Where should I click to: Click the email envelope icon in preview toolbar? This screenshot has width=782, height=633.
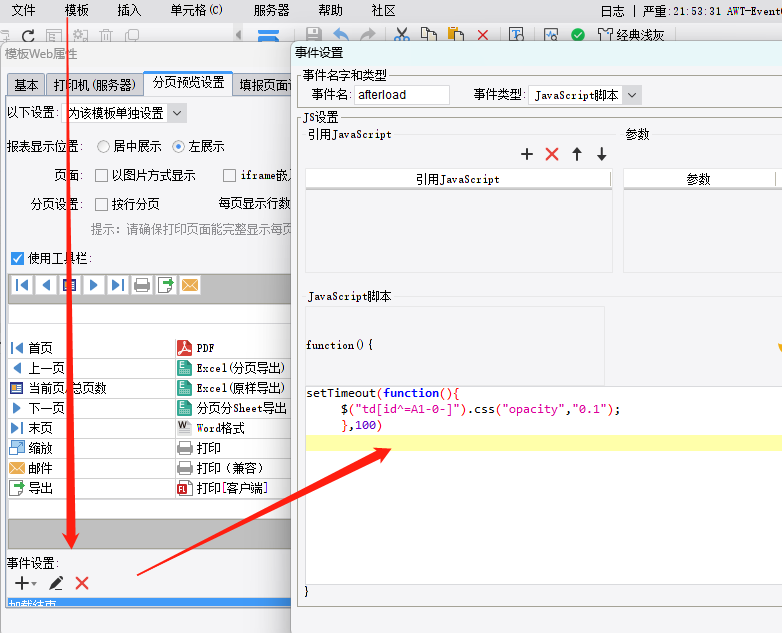point(190,285)
